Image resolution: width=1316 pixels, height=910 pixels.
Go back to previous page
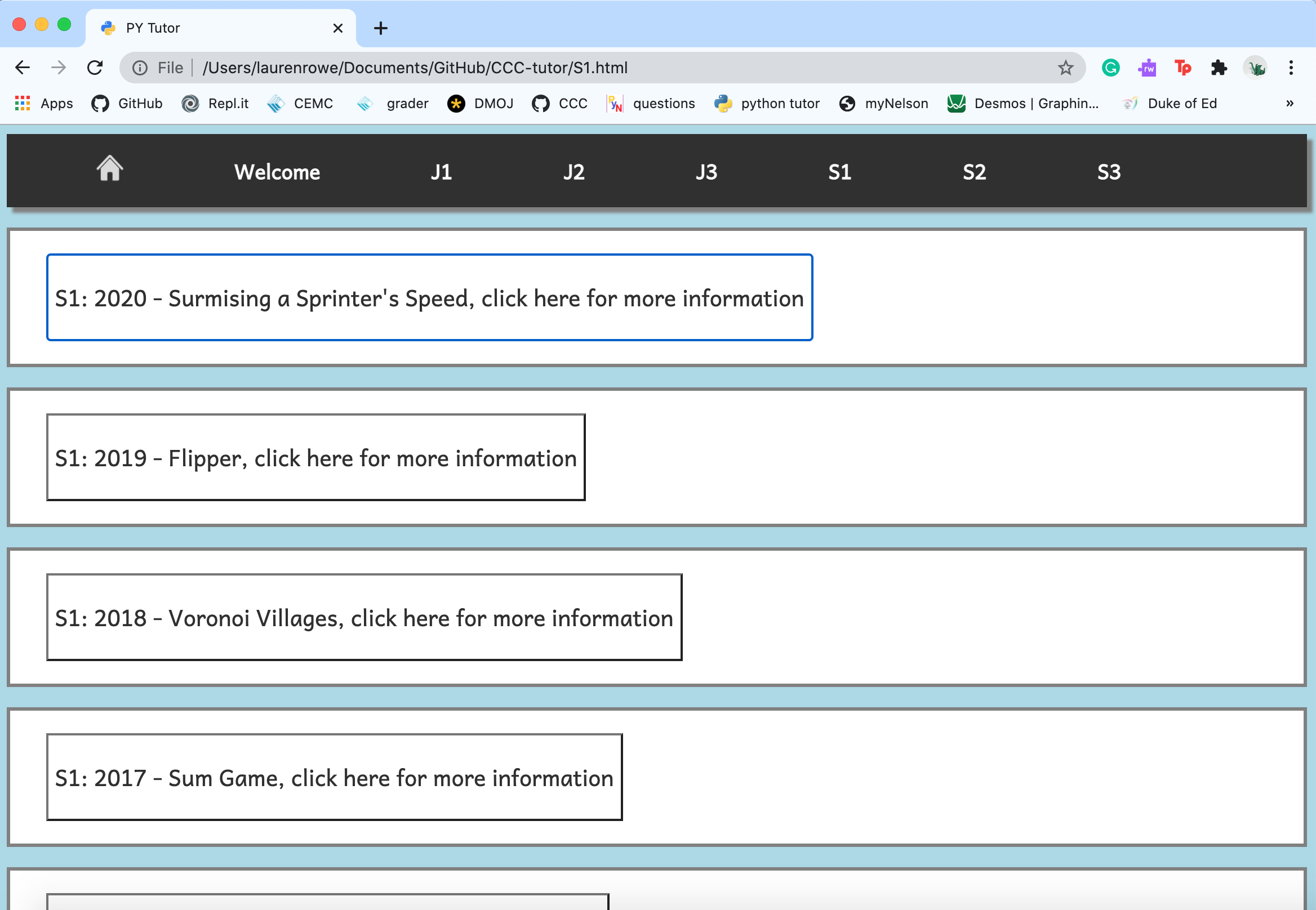click(23, 68)
